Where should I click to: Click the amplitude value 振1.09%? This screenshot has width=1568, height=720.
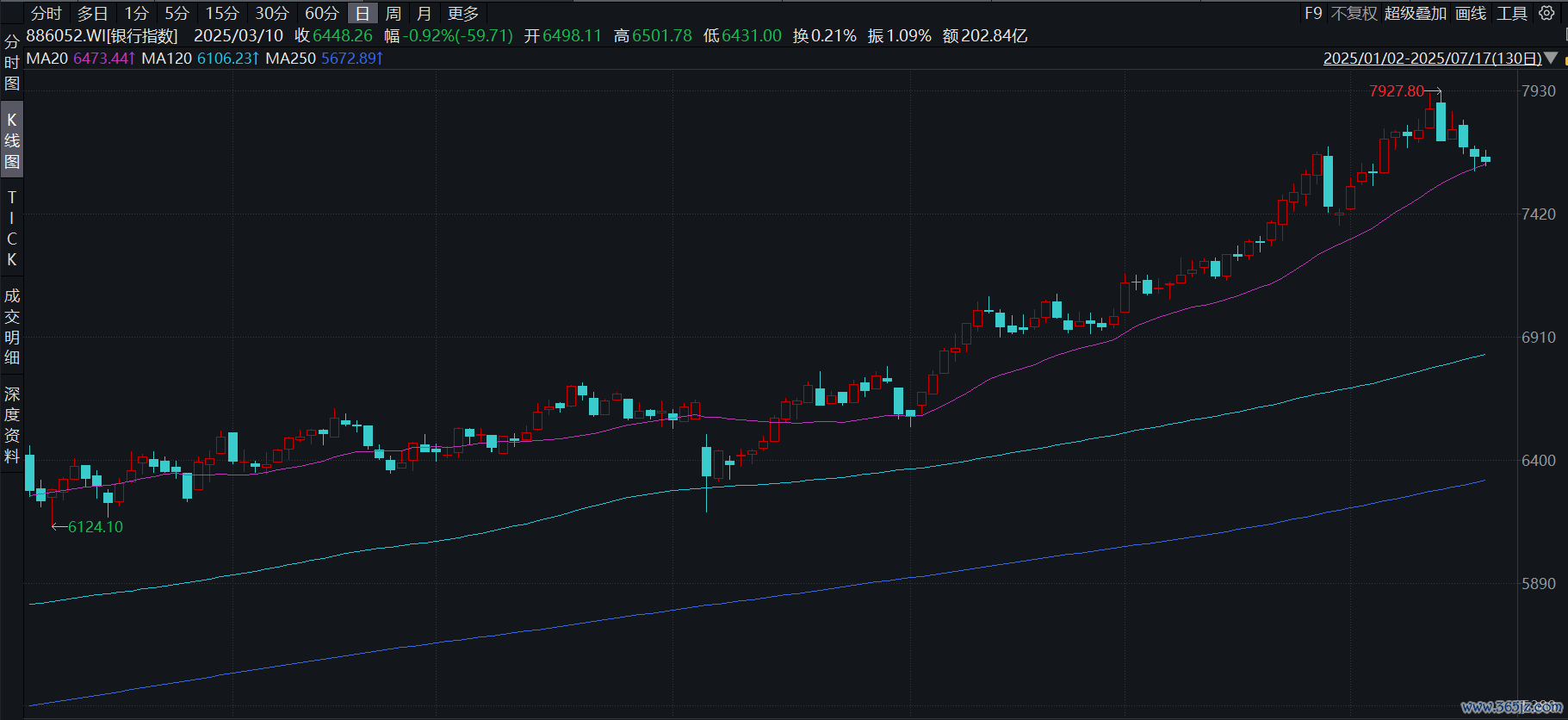pos(900,35)
